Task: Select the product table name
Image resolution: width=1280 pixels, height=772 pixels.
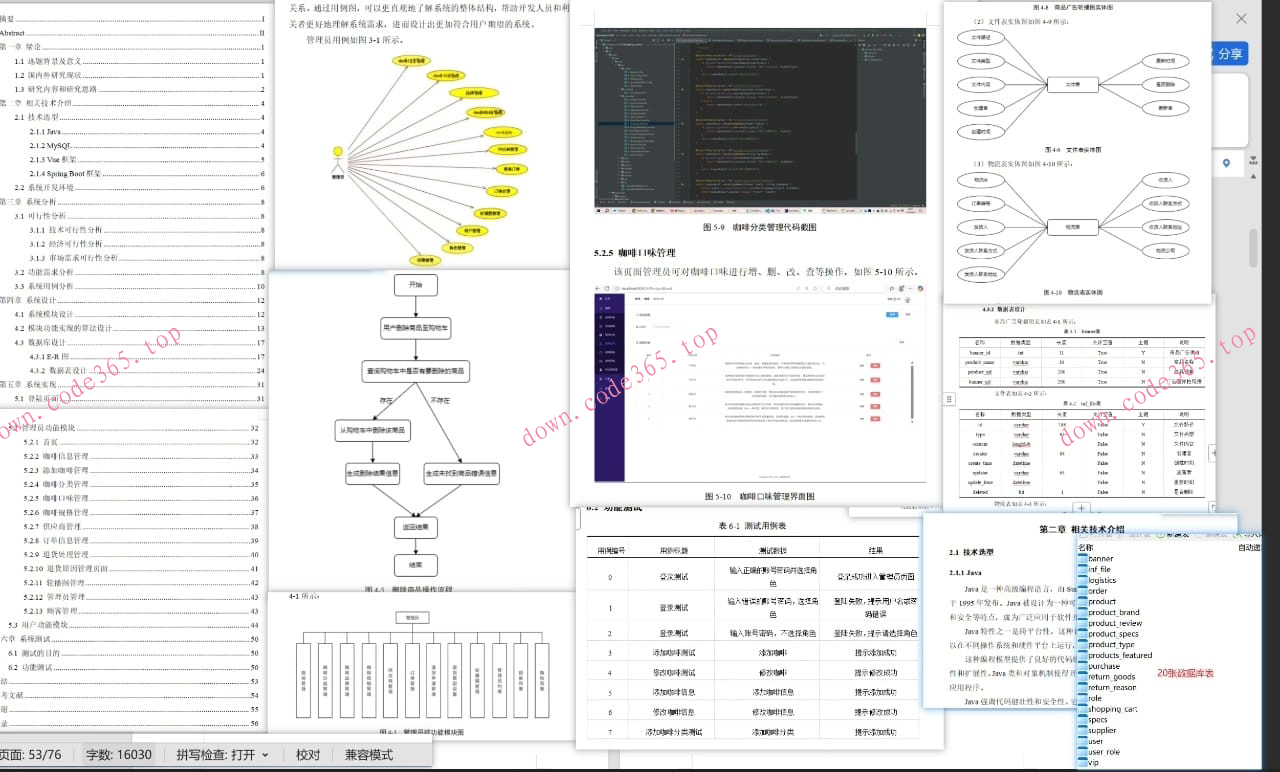Action: (x=1102, y=602)
